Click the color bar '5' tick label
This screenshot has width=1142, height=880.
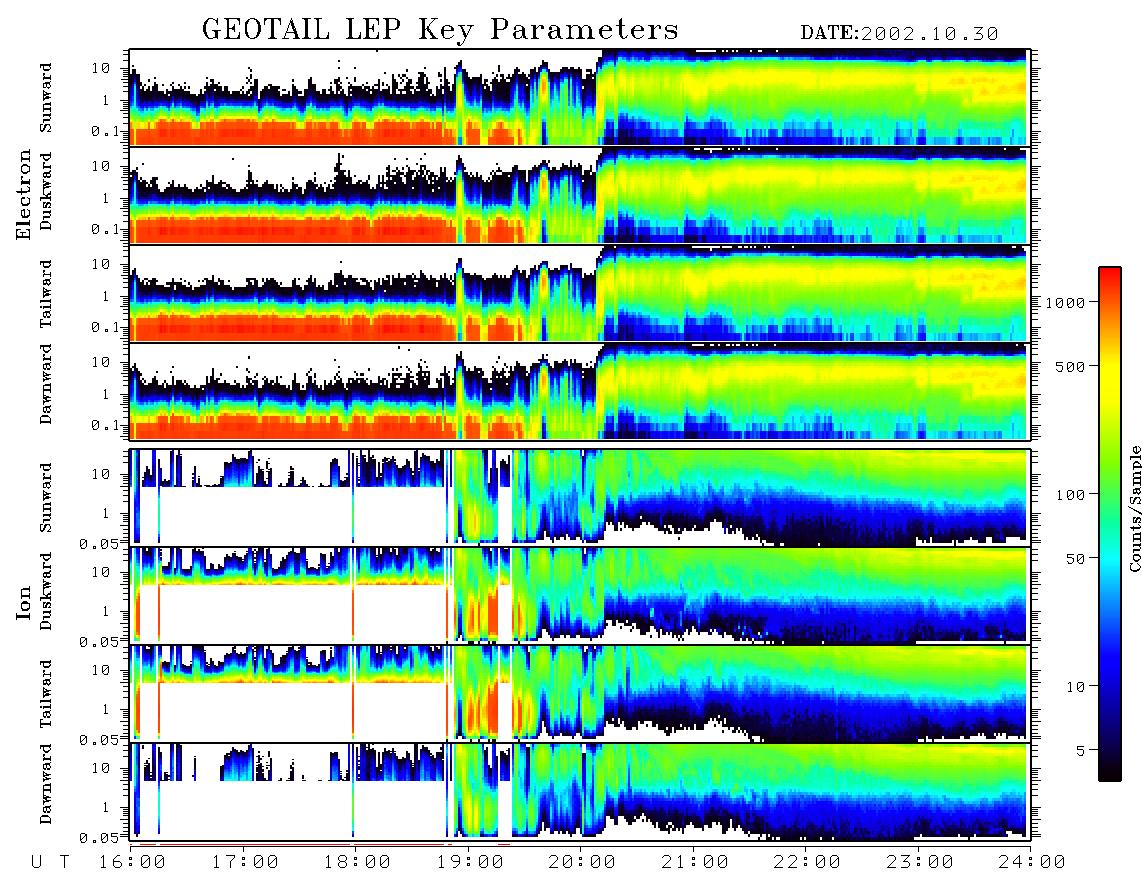[1081, 750]
